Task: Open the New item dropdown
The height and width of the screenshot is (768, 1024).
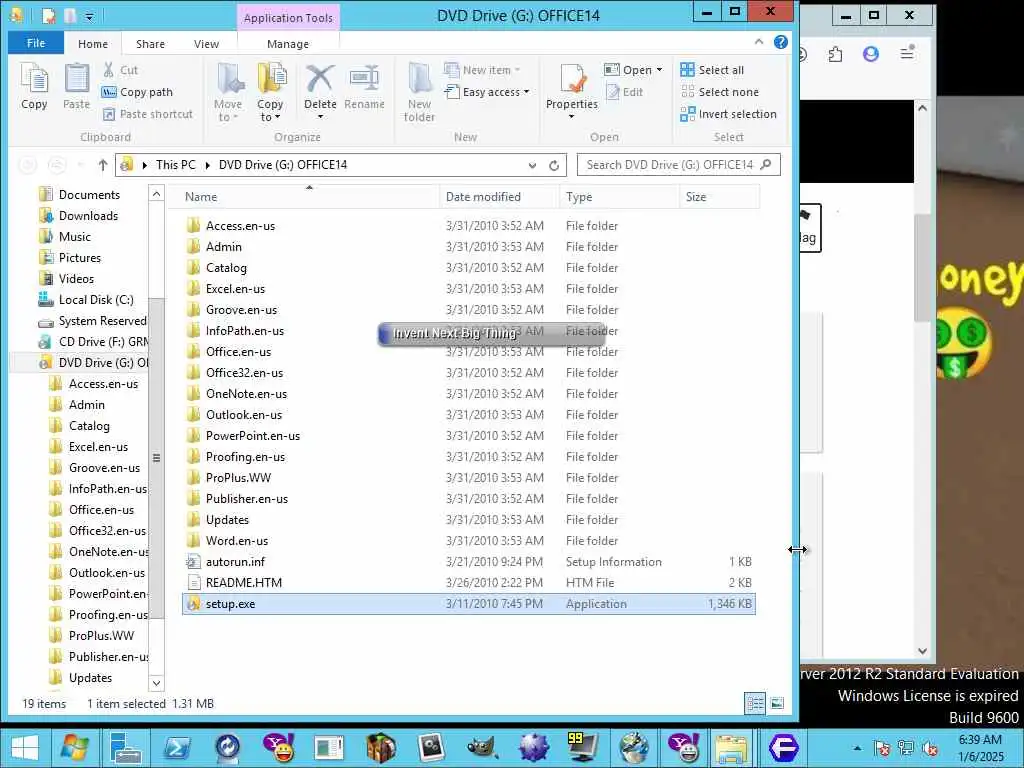Action: click(x=482, y=70)
